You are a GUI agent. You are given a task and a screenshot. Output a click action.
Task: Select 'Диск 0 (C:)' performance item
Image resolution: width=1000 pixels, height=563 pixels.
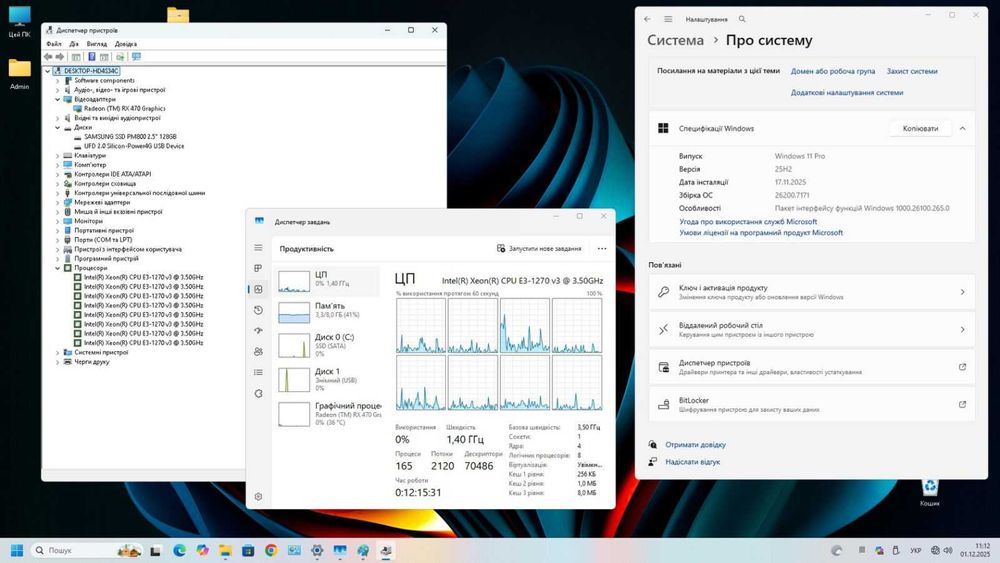point(328,345)
